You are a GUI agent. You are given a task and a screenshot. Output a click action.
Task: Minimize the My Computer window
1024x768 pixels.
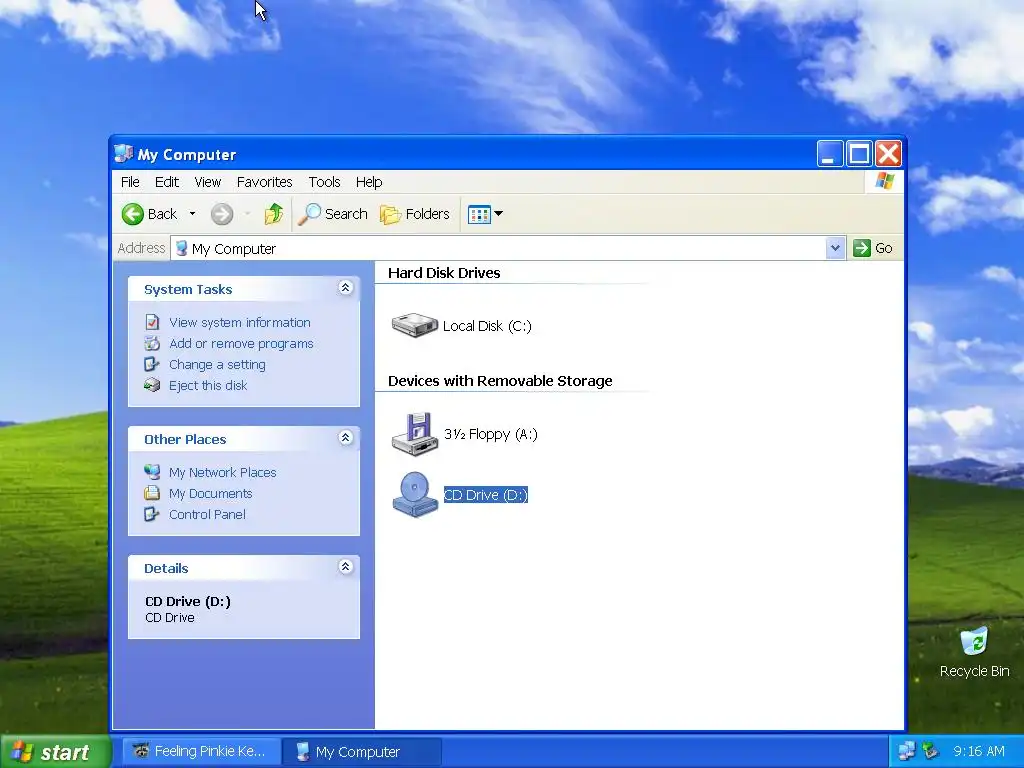pyautogui.click(x=829, y=154)
